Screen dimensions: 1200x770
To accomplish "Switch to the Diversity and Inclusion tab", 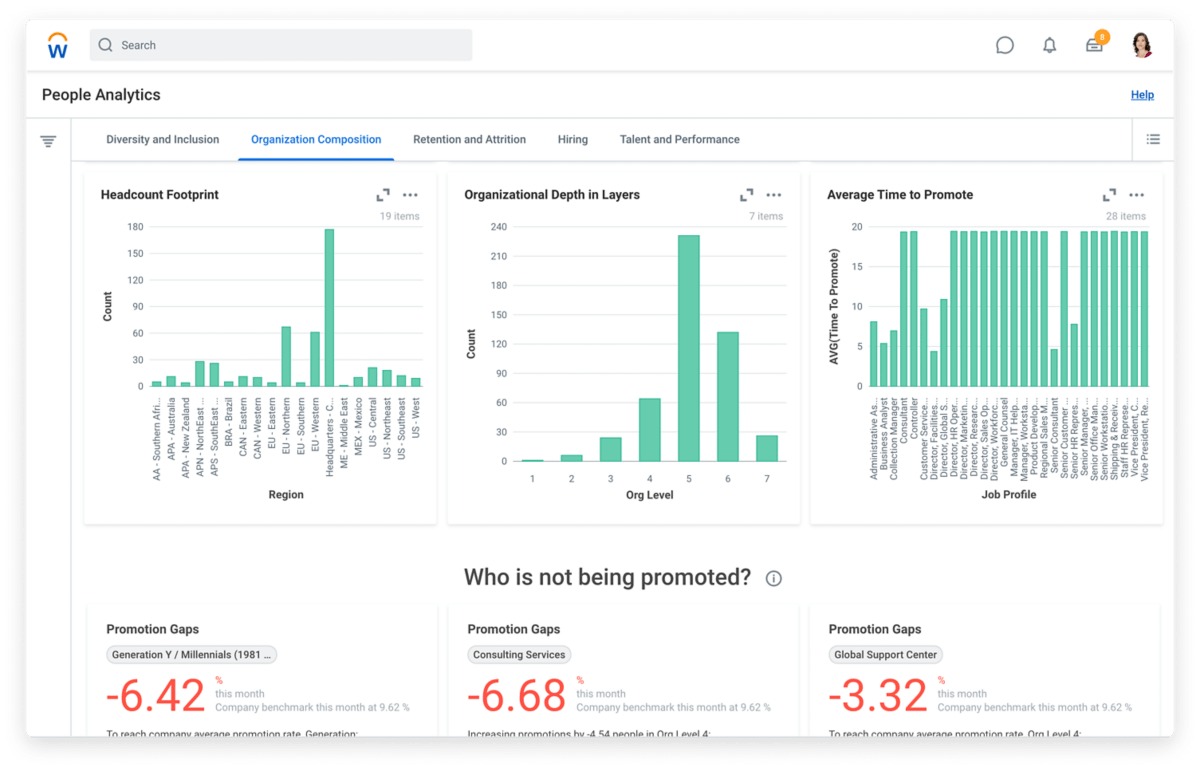I will [163, 140].
